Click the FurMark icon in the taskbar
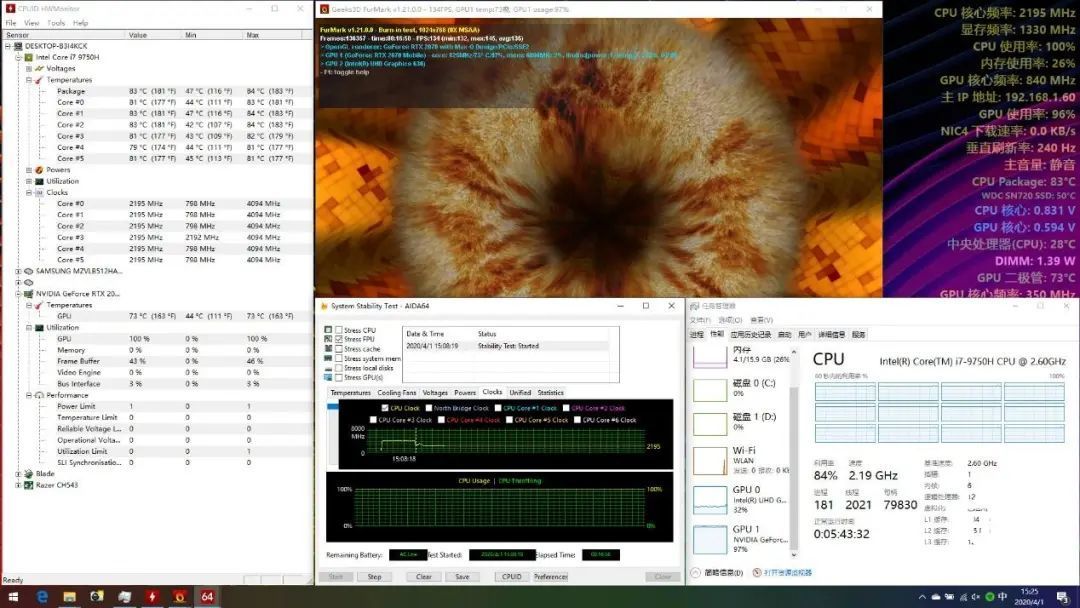 click(180, 596)
